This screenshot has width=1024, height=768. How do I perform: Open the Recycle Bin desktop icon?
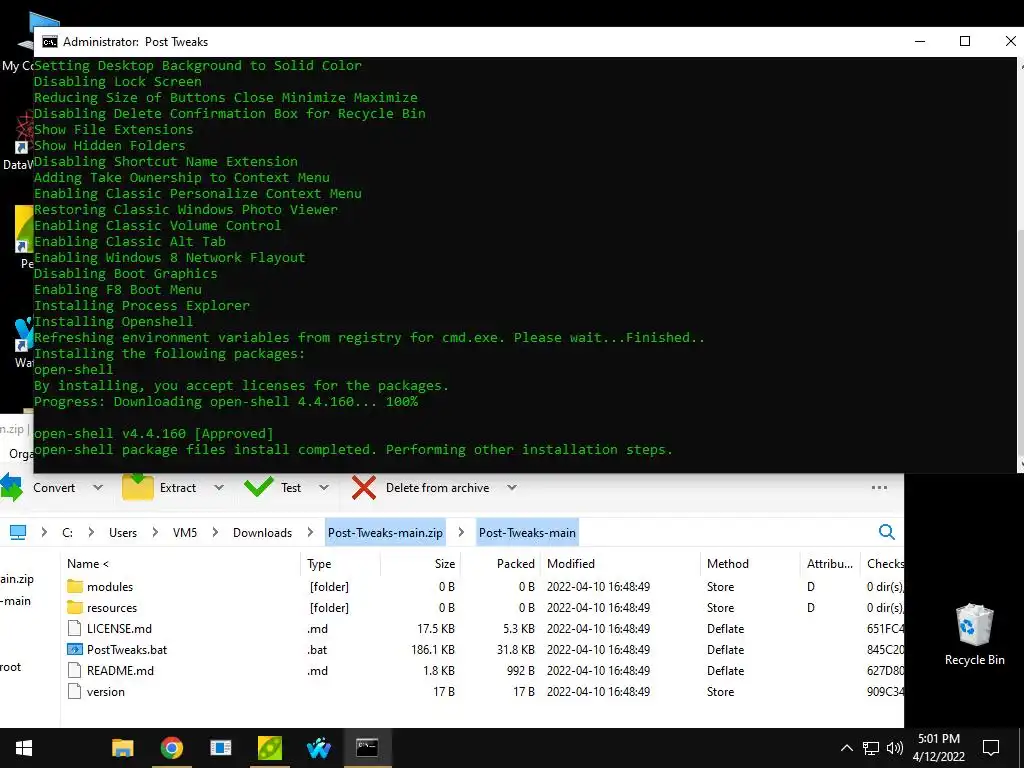click(974, 634)
